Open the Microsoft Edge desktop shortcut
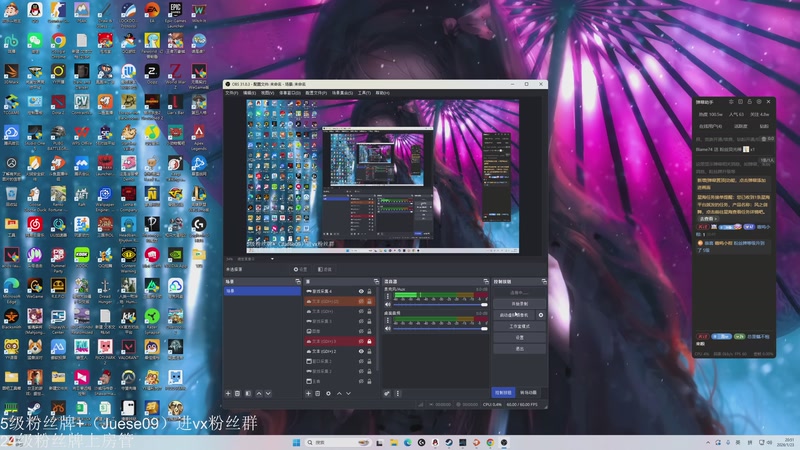 (11, 290)
